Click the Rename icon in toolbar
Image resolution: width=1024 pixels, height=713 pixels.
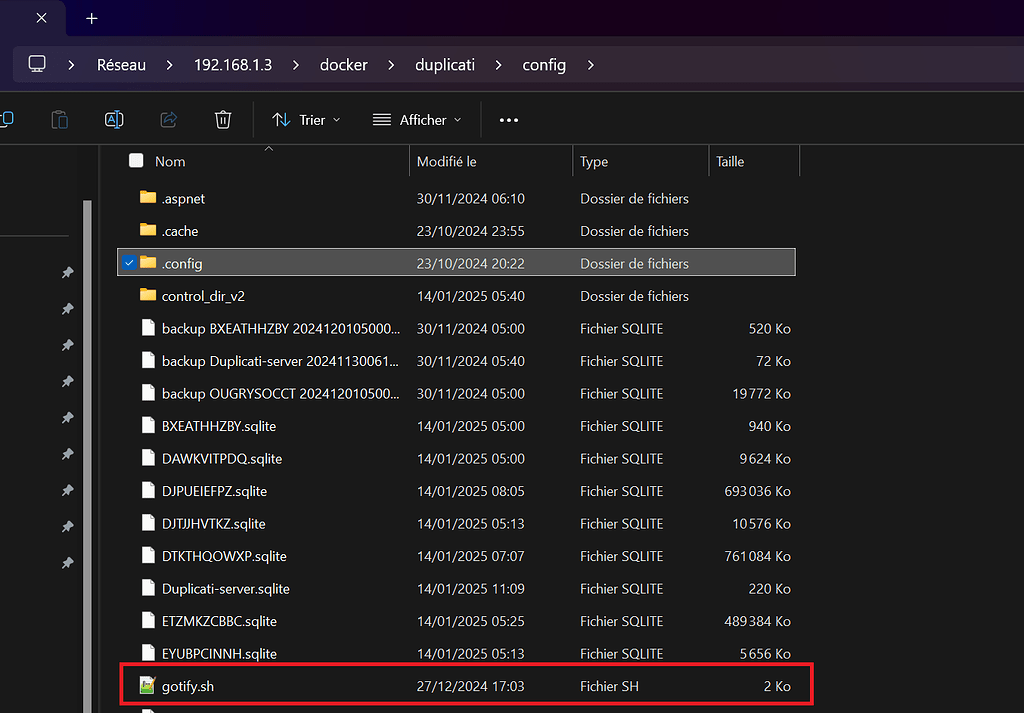tap(114, 120)
